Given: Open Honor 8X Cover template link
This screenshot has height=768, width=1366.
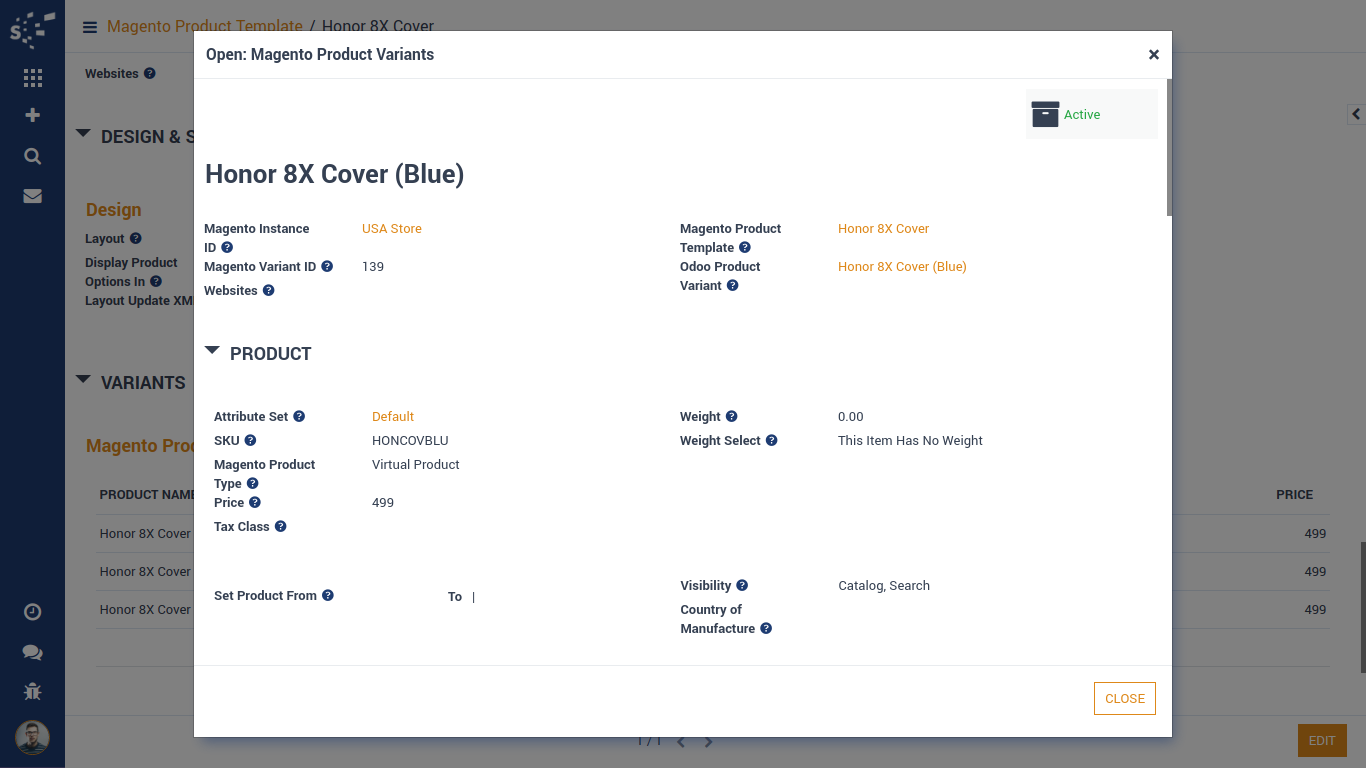Looking at the screenshot, I should click(x=883, y=229).
